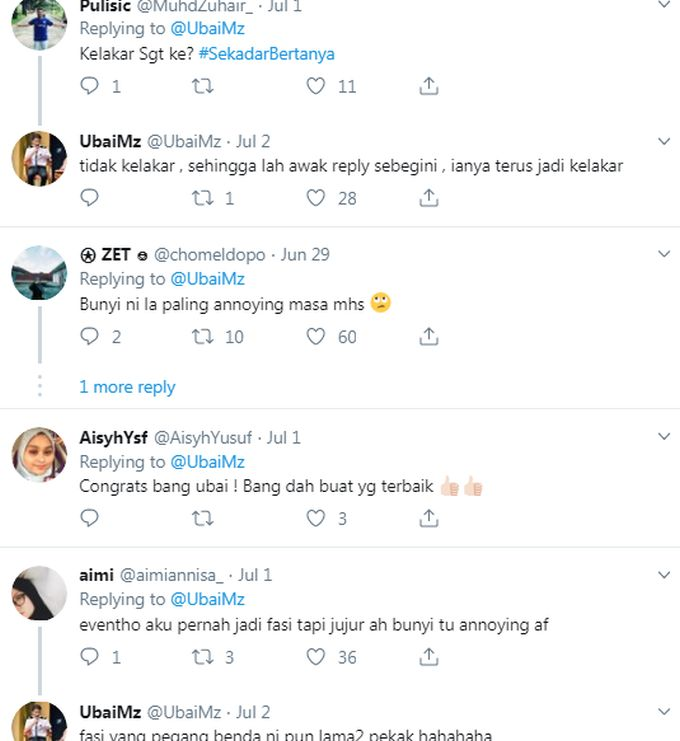Like AisyhYsf's "Congrats bang ubai" tweet
The width and height of the screenshot is (680, 741).
316,518
